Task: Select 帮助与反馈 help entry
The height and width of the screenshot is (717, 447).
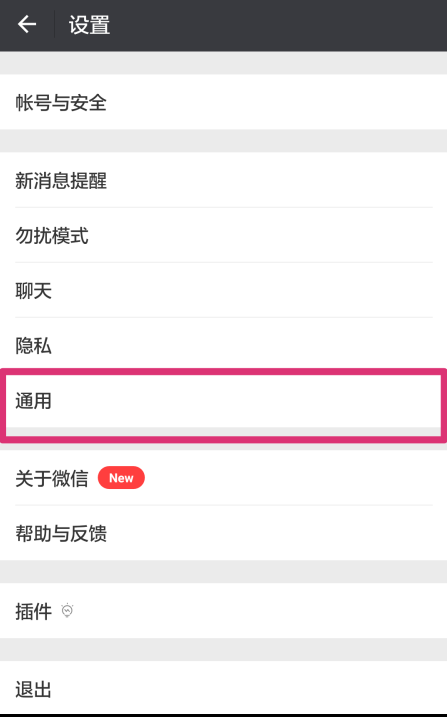Action: click(224, 533)
